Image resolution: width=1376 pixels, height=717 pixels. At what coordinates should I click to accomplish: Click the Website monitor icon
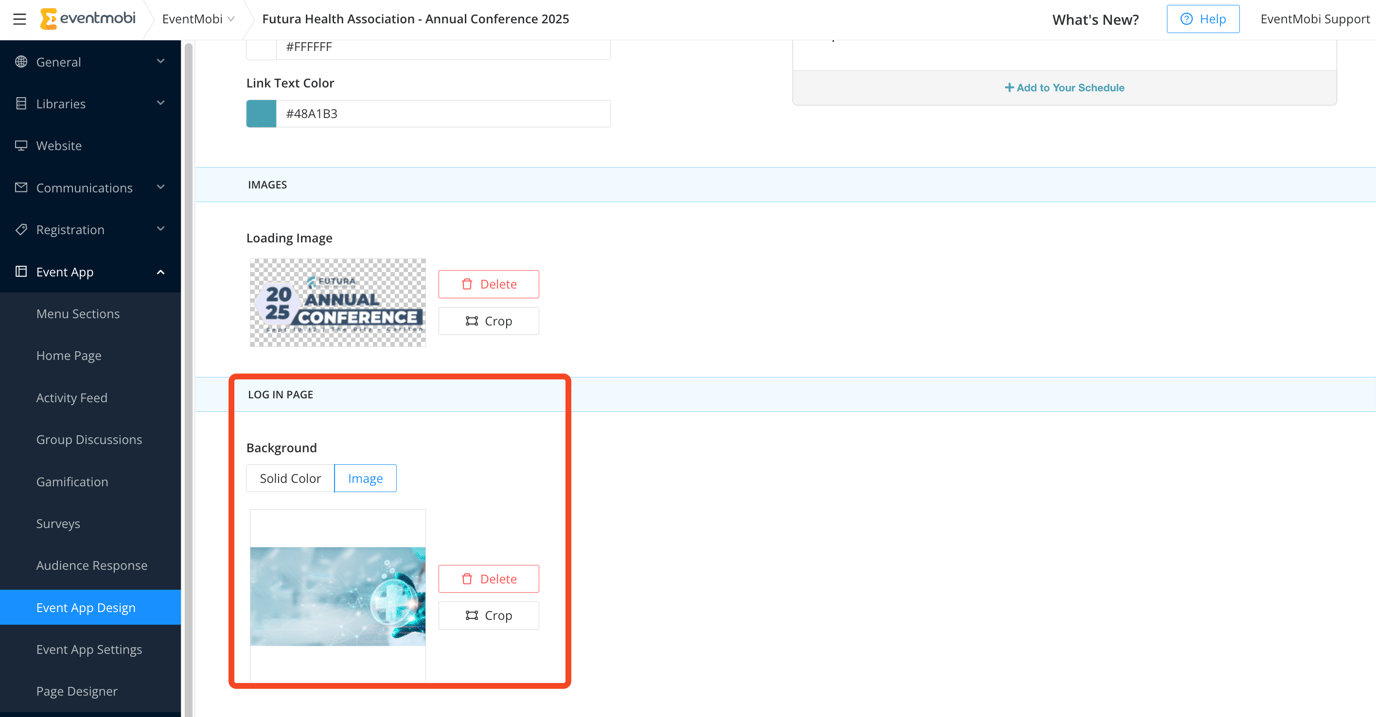click(21, 146)
